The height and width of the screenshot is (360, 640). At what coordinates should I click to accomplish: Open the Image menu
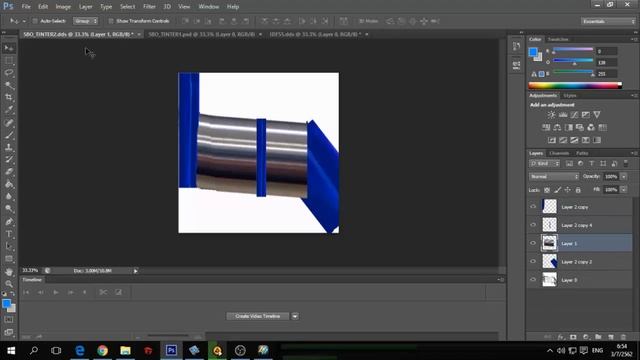[63, 7]
